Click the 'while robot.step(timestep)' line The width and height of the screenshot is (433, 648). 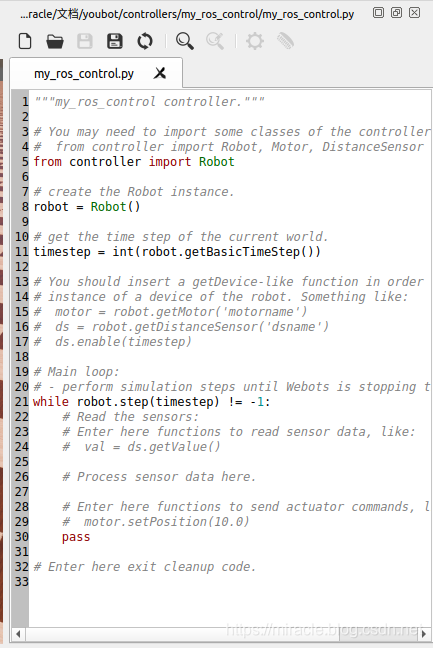click(x=152, y=402)
